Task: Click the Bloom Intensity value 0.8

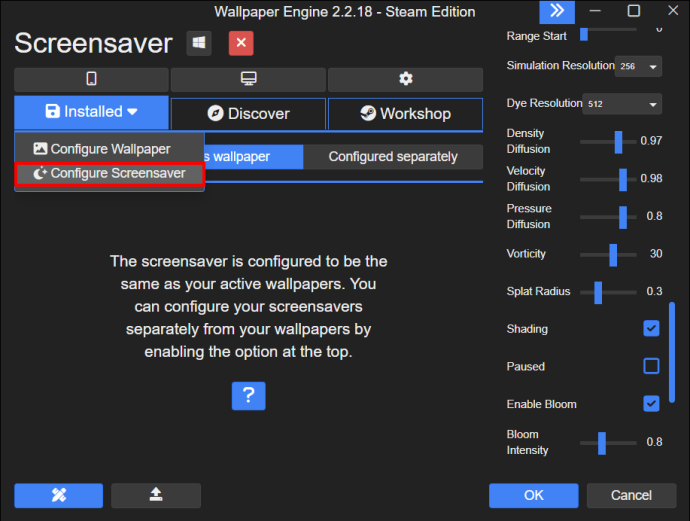Action: pos(654,442)
